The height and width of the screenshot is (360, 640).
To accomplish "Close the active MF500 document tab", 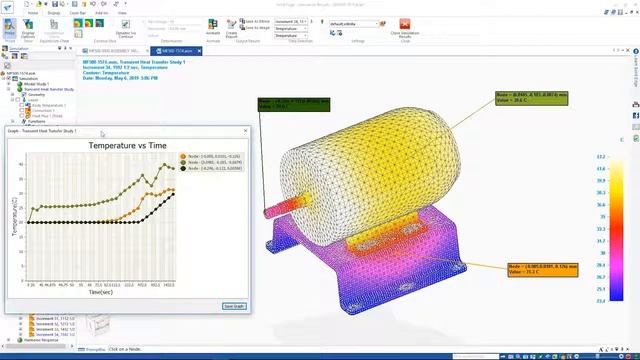I will point(199,51).
